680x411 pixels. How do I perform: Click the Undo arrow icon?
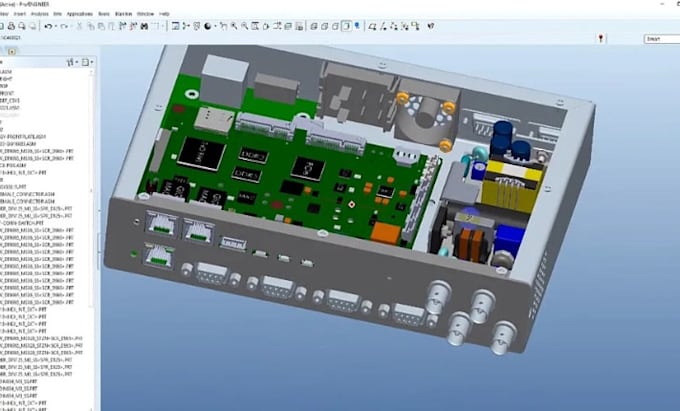coord(48,26)
